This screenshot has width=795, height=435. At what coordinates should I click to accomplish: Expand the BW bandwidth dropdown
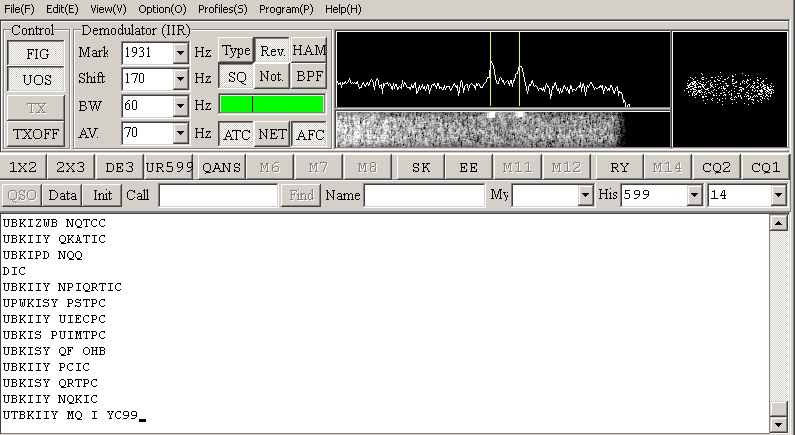[180, 105]
